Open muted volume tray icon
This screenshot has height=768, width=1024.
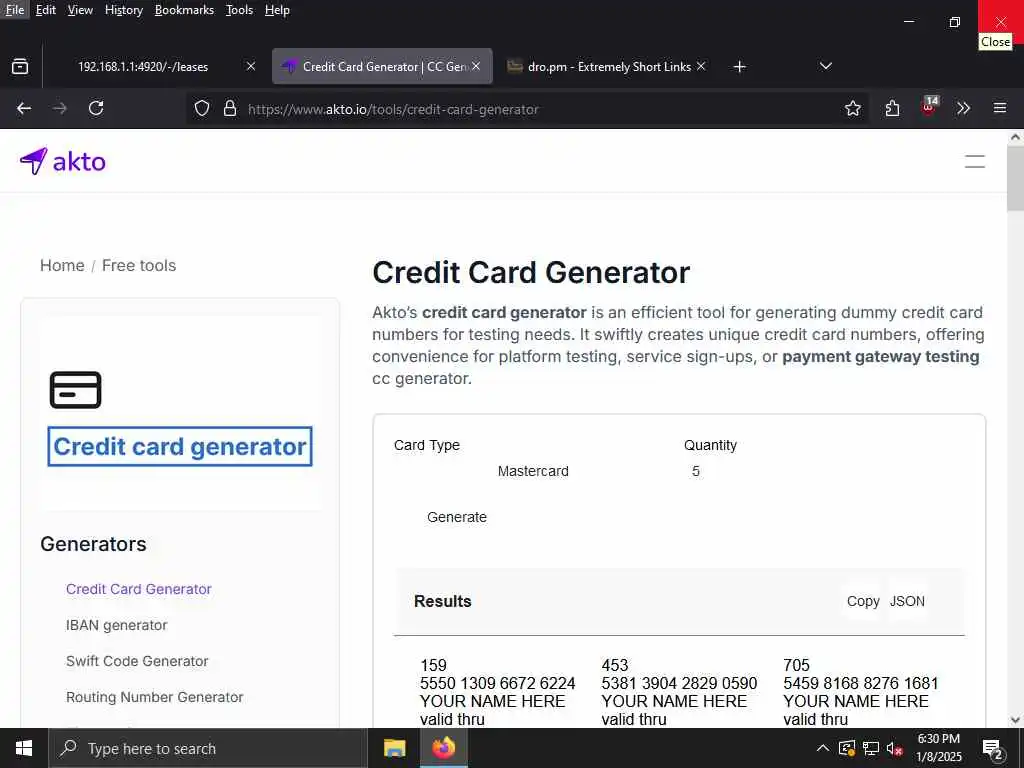click(x=895, y=748)
